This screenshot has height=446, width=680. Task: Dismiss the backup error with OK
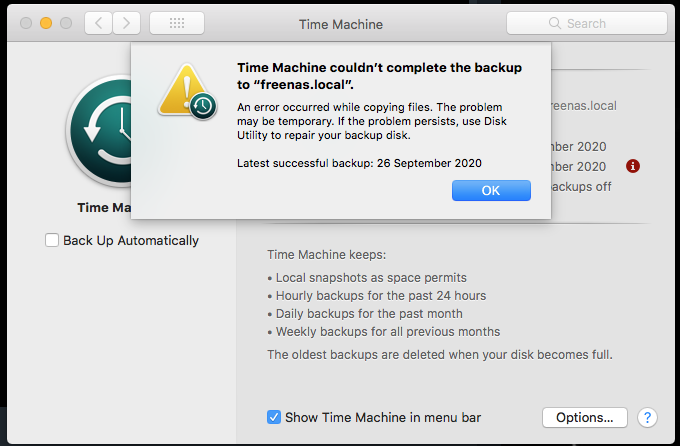point(491,190)
